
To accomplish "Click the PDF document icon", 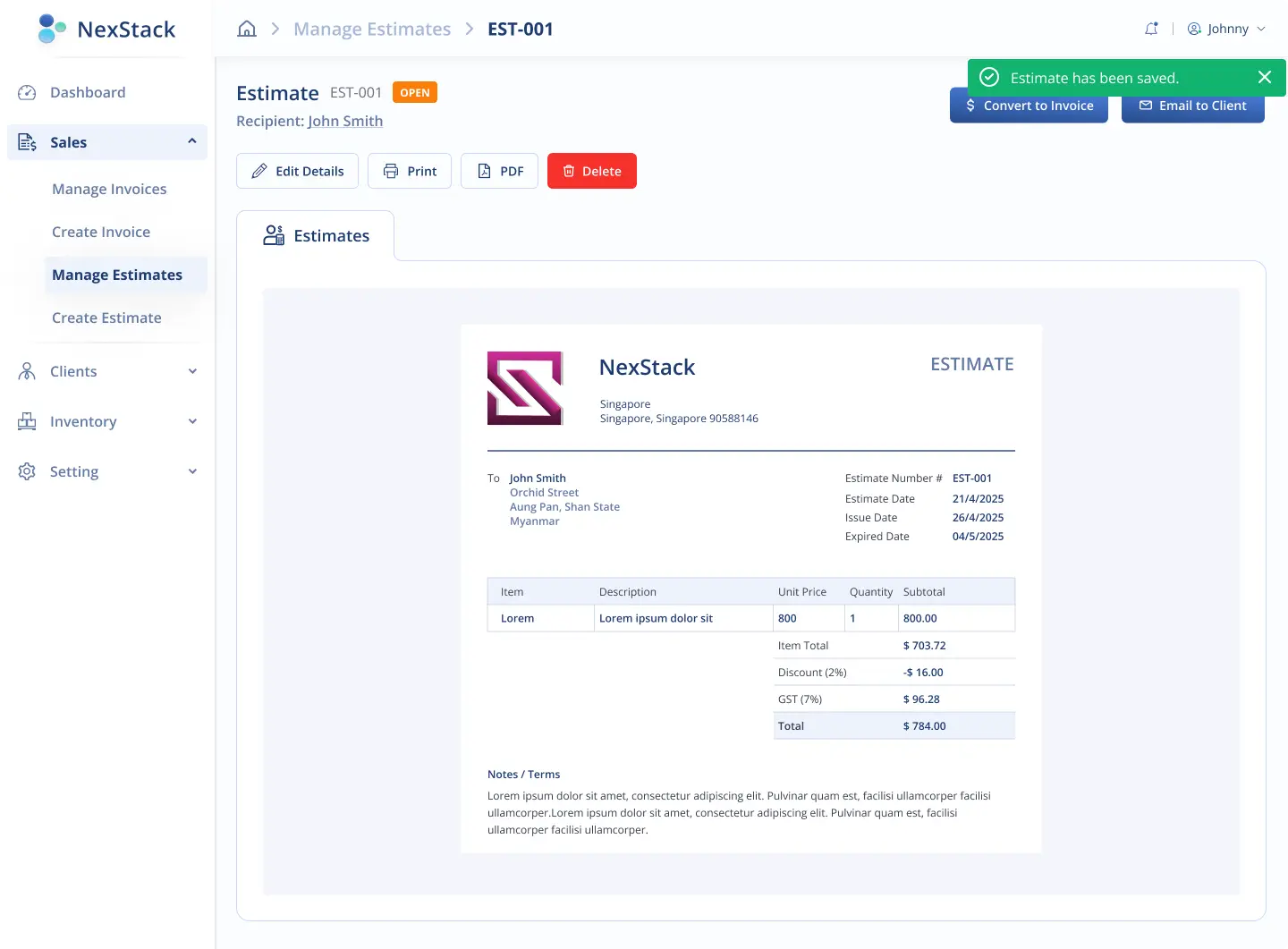I will [x=484, y=170].
